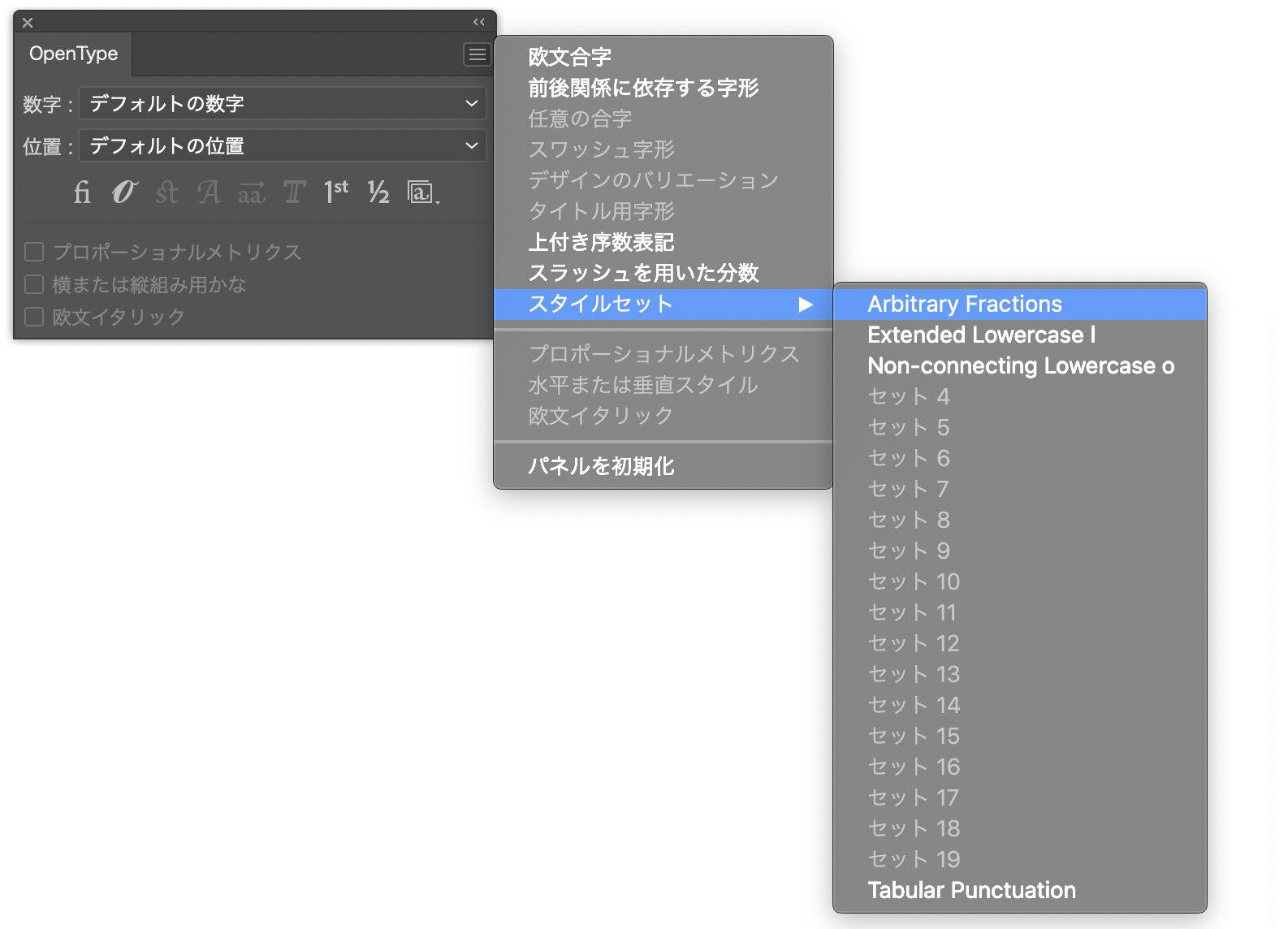Open the 数字 dropdown
The image size is (1288, 929).
283,104
